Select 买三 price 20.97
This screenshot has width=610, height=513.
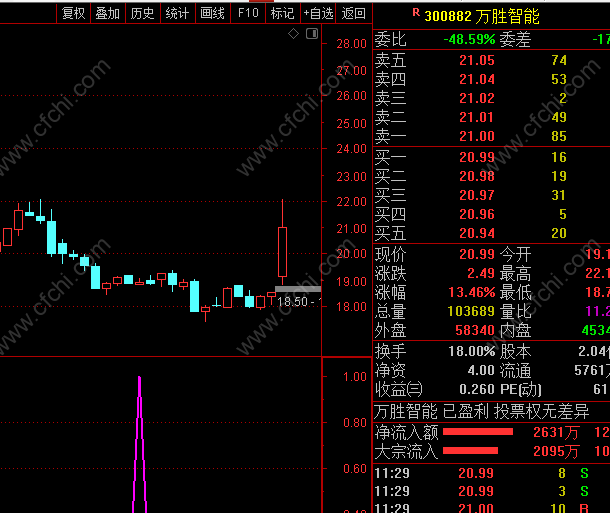coord(477,195)
